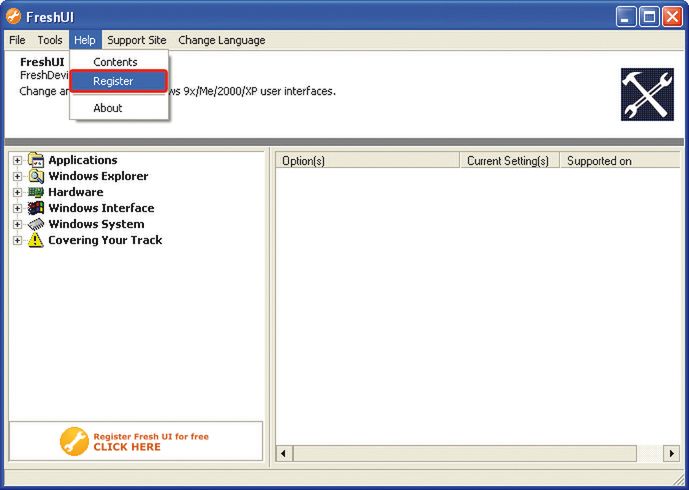Viewport: 689px width, 490px height.
Task: Sort by the Current Setting(s) column header
Action: (x=509, y=161)
